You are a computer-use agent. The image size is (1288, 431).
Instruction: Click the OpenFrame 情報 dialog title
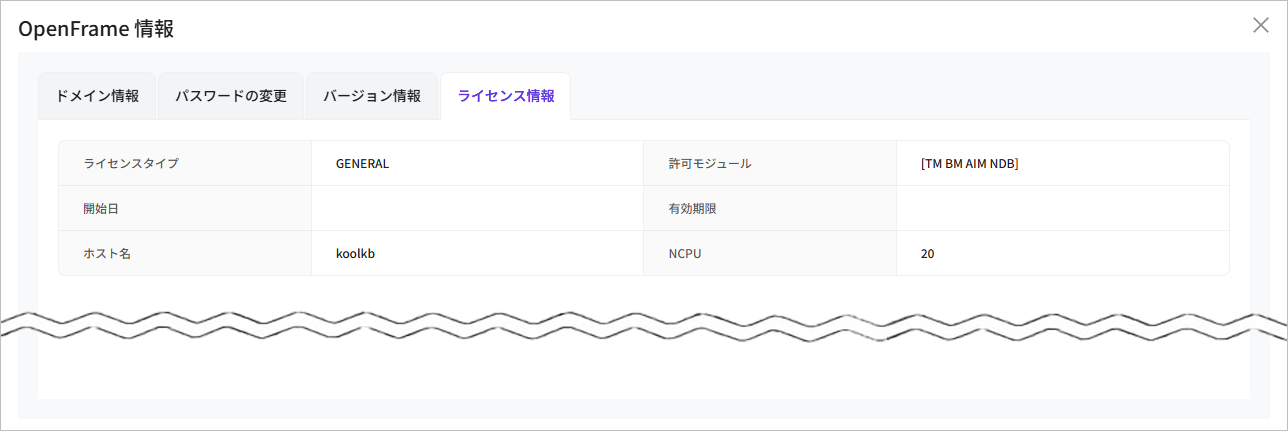[96, 29]
